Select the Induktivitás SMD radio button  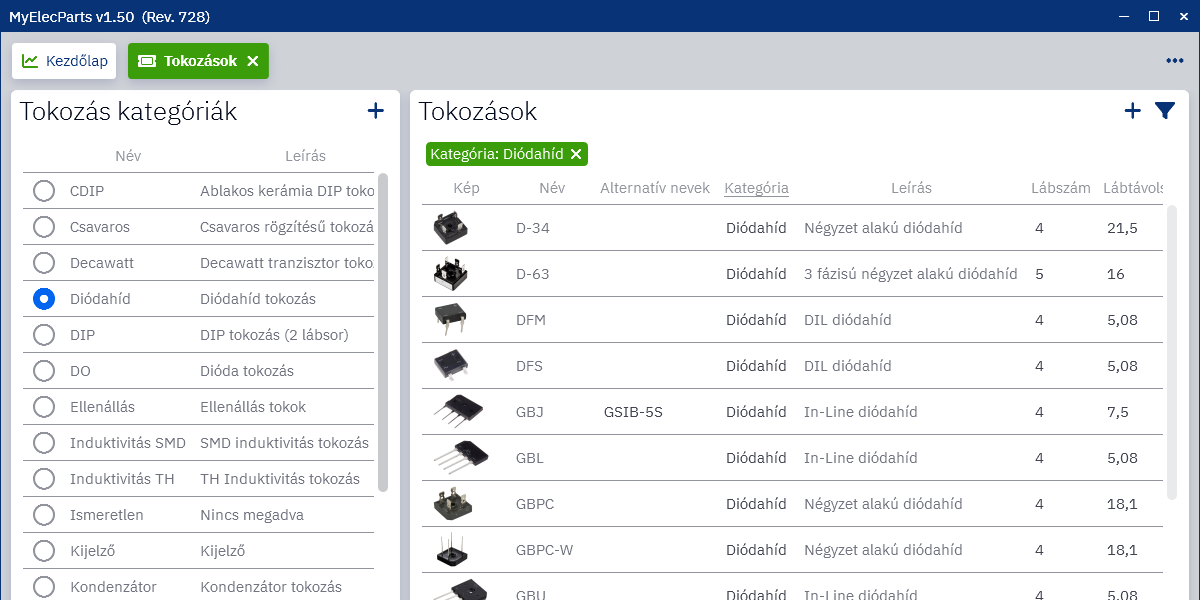[x=44, y=443]
